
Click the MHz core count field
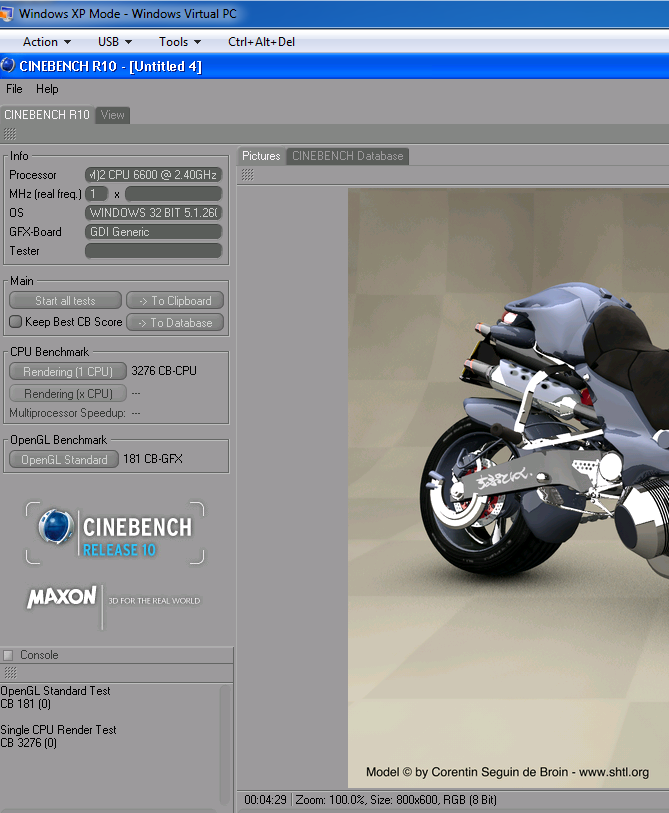pos(96,194)
